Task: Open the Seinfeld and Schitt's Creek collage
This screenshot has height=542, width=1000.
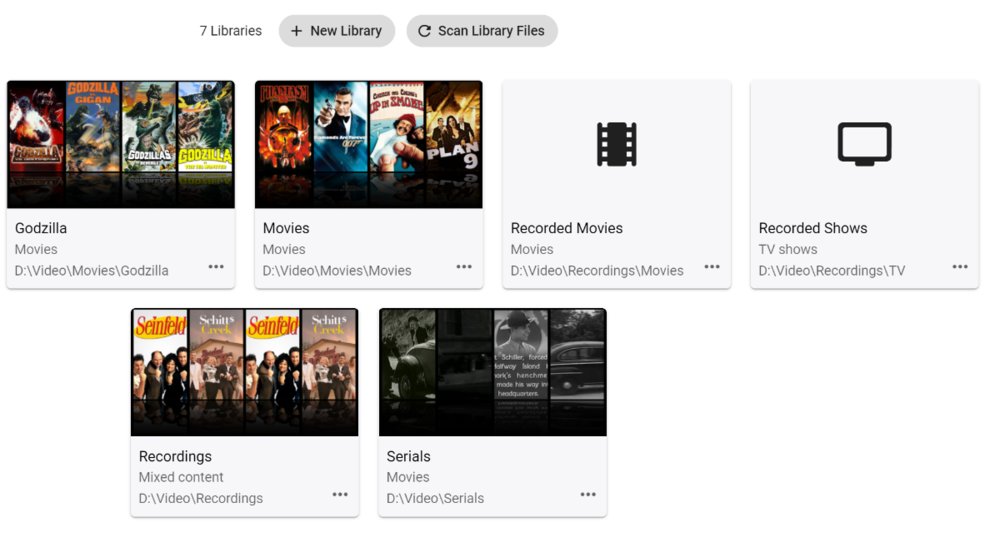Action: pos(245,372)
